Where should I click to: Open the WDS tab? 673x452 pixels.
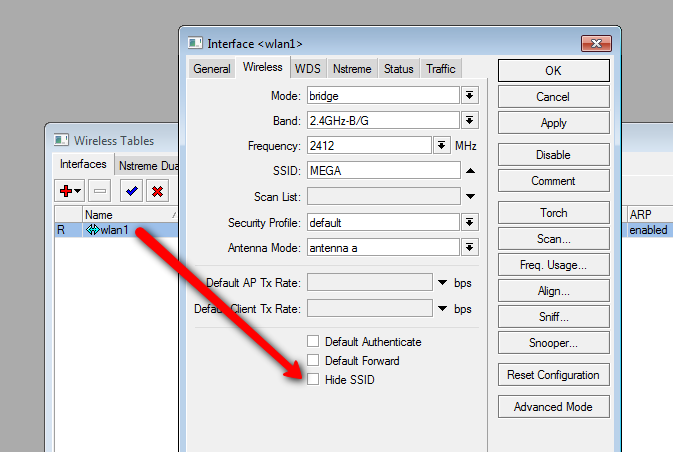point(307,69)
